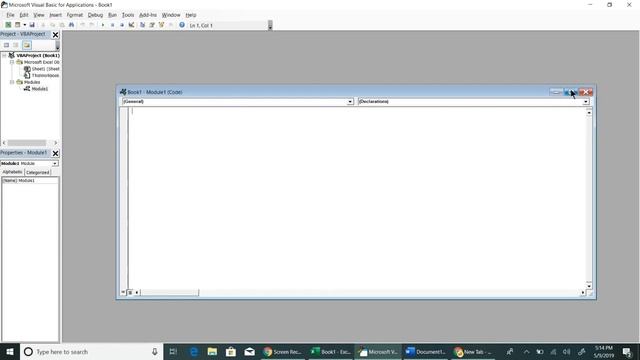Screen dimensions: 640x360
Task: Open the Format menu
Action: (75, 15)
